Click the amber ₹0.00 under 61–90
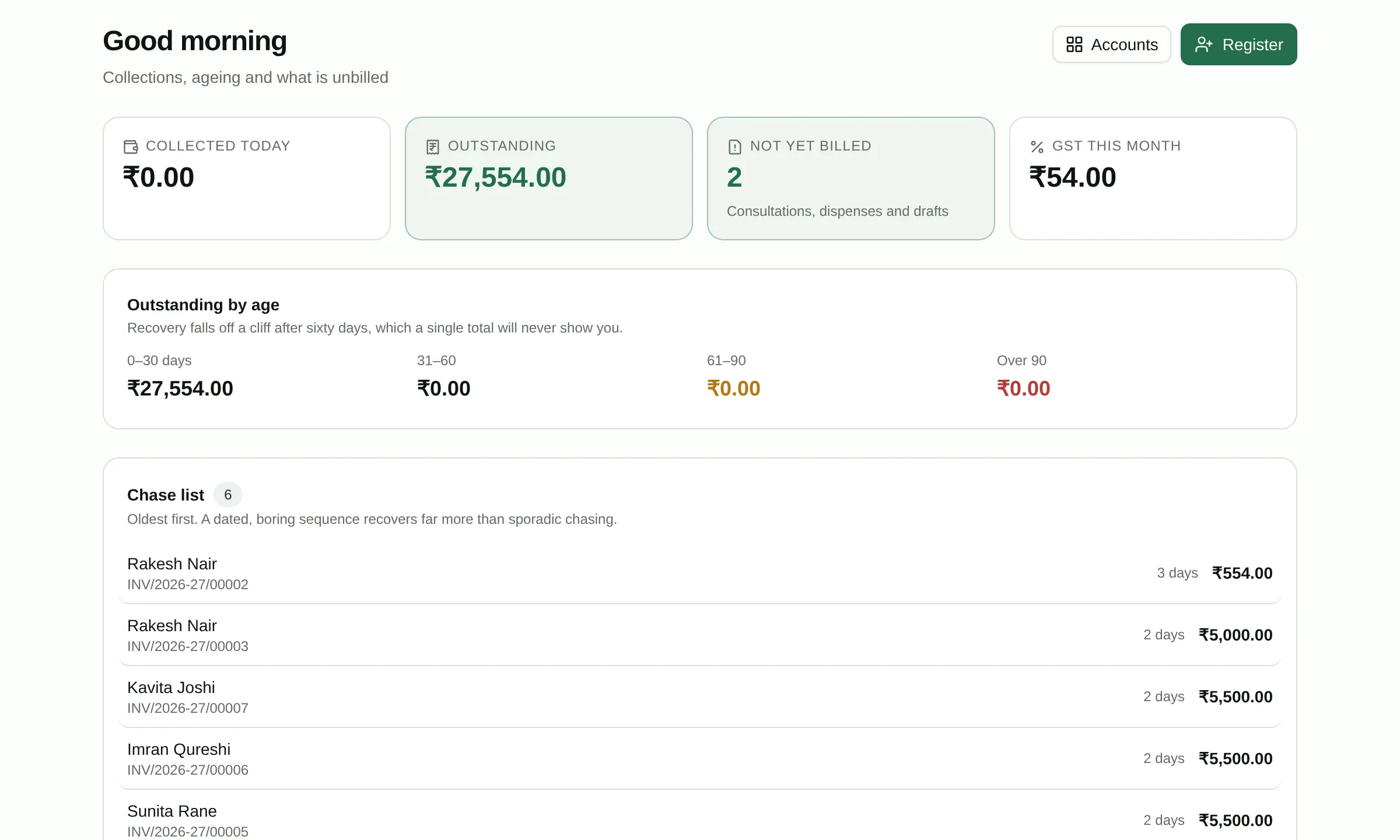Screen dimensions: 1400x840 733,388
